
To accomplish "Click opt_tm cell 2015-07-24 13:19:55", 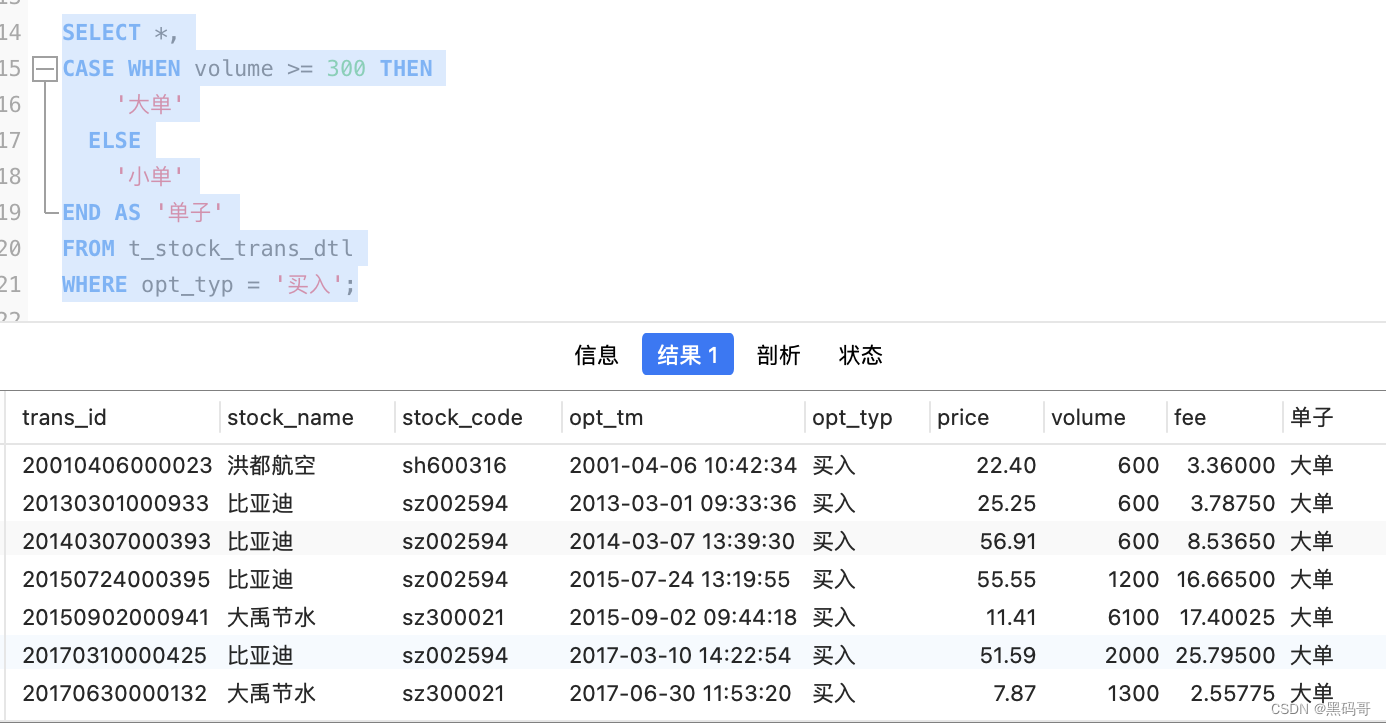I will tap(680, 579).
